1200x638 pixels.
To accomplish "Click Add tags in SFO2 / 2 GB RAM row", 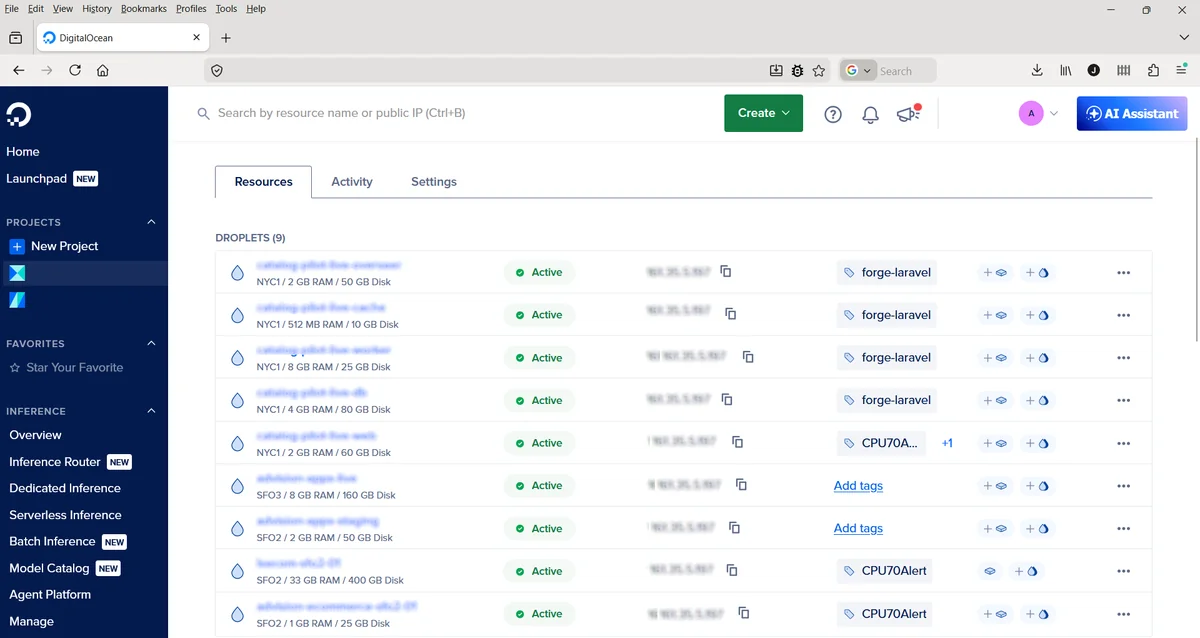I will click(858, 528).
